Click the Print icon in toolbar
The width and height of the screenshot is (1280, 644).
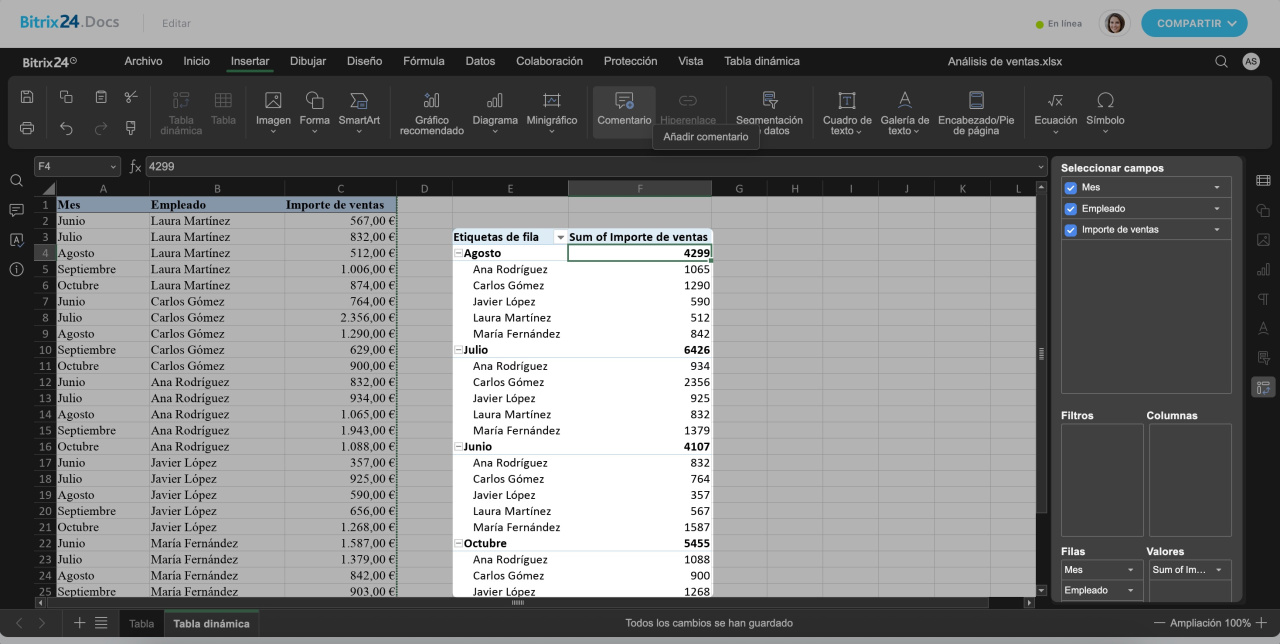[x=27, y=128]
